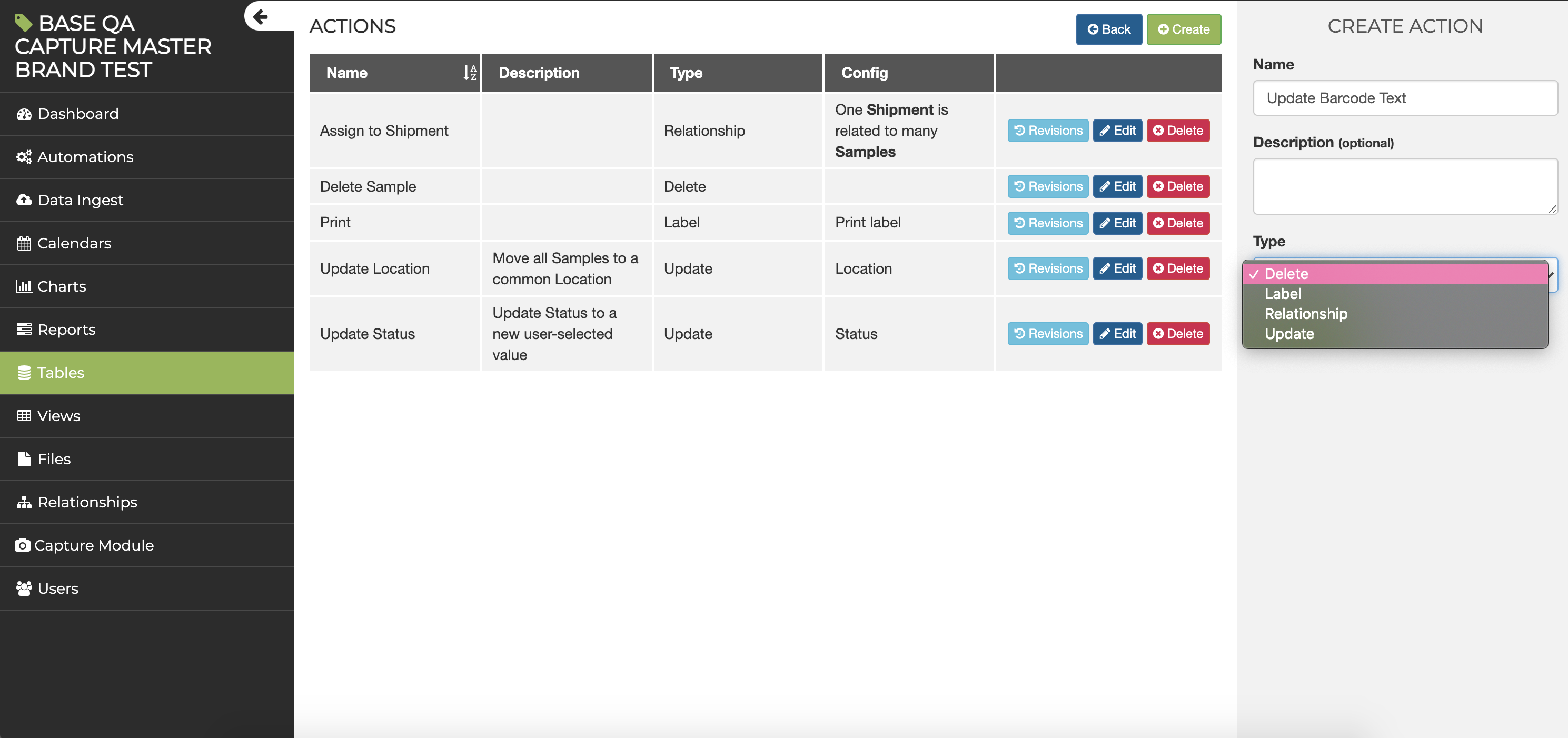Navigate to Calendars
This screenshot has width=1568, height=738.
[74, 243]
